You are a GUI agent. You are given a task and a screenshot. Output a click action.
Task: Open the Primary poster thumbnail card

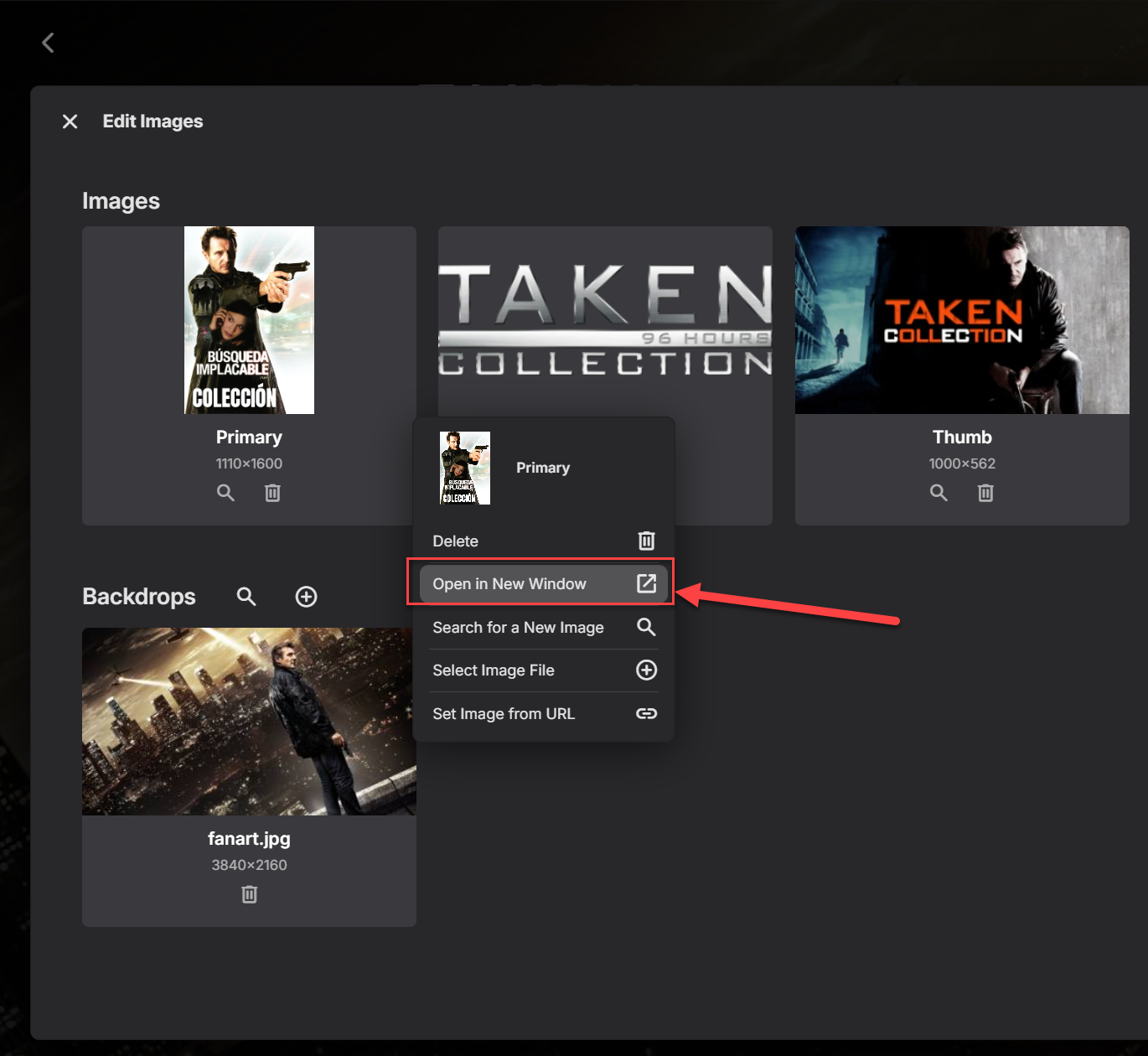point(249,320)
